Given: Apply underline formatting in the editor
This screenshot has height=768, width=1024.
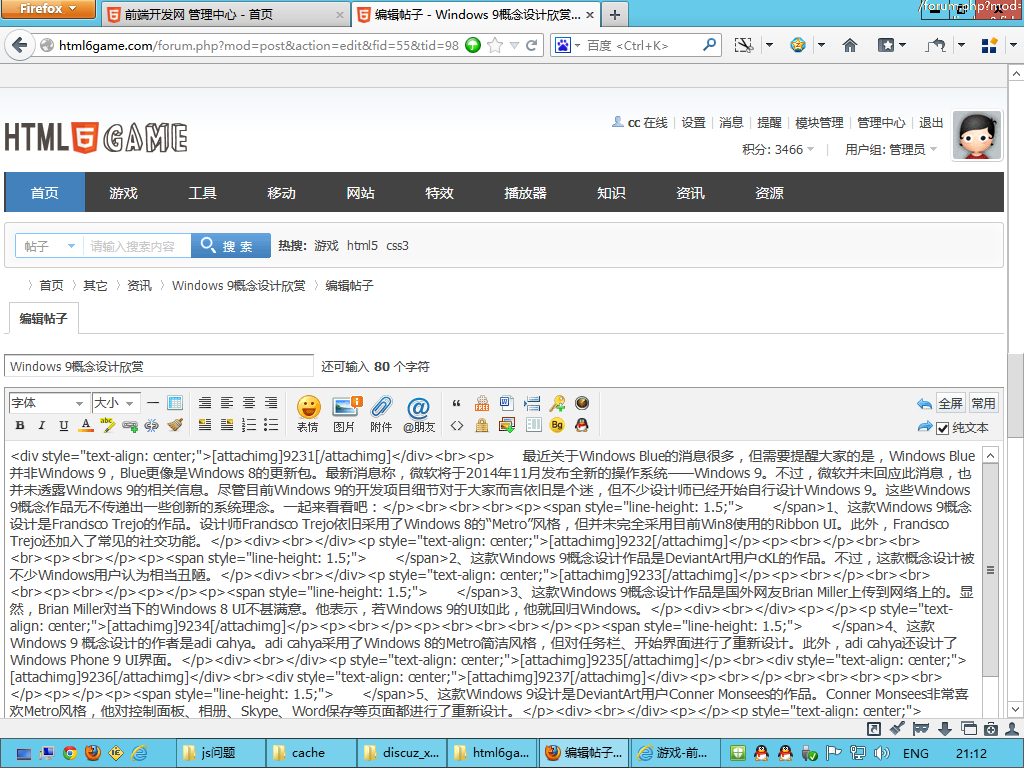Looking at the screenshot, I should [63, 426].
